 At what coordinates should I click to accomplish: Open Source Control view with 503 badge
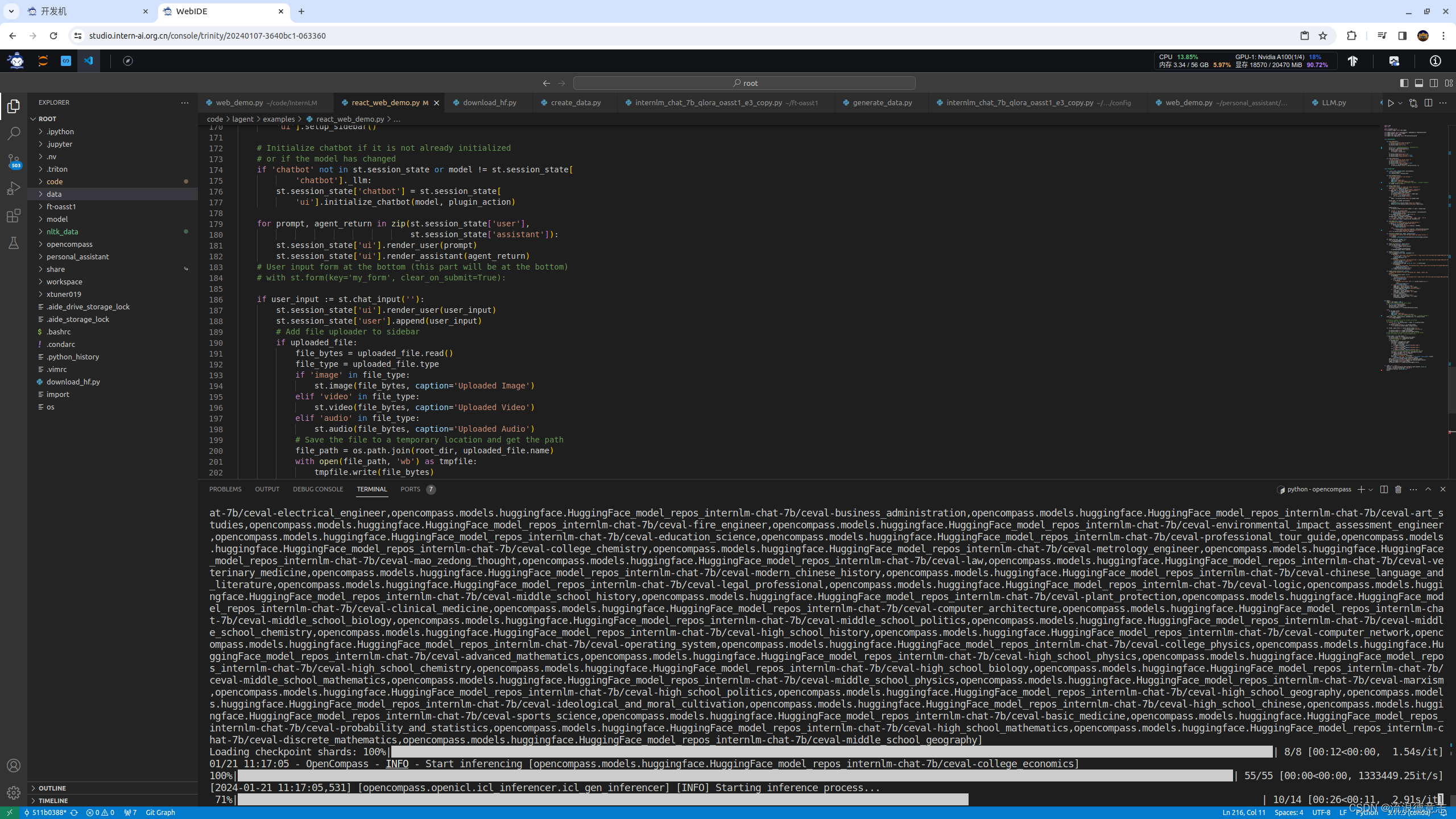tap(14, 161)
